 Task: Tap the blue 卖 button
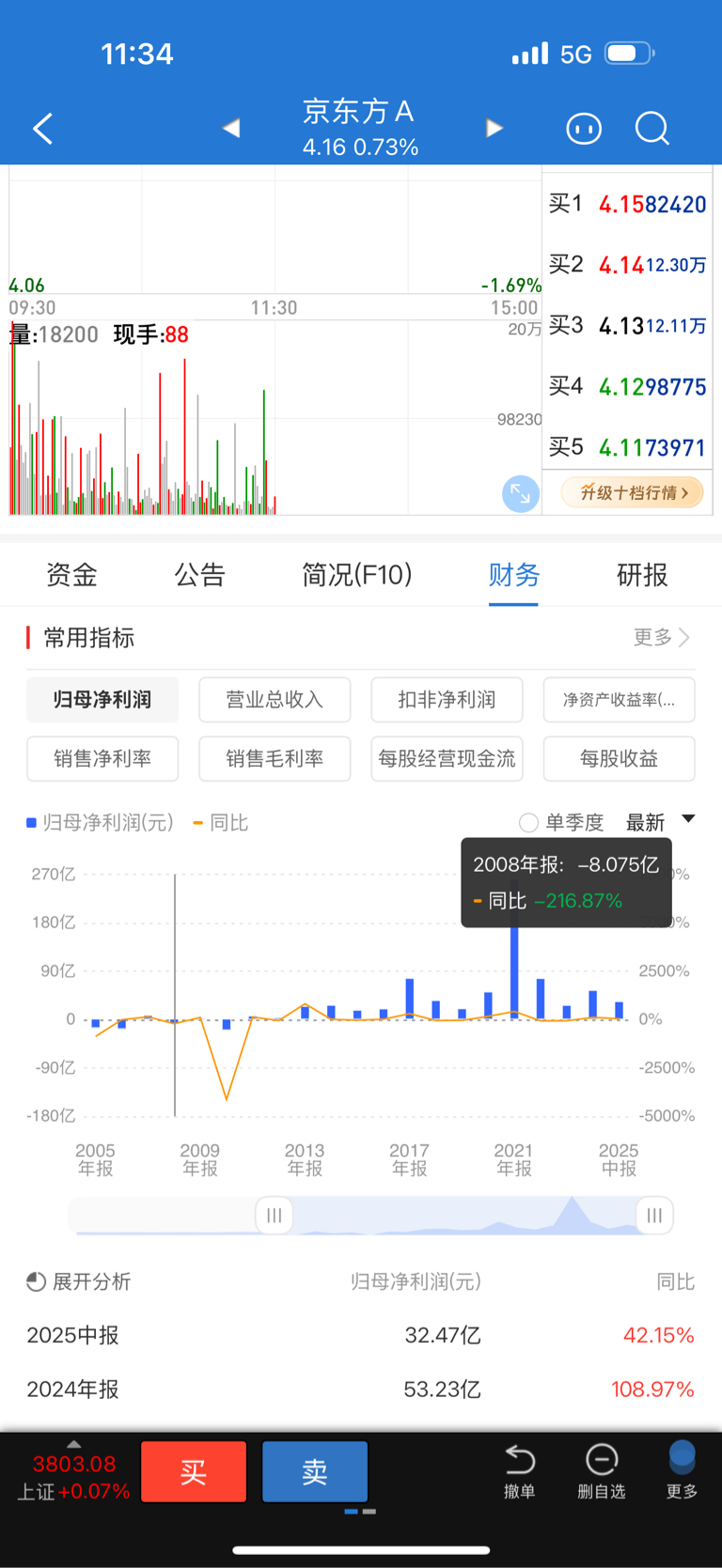coord(315,1471)
